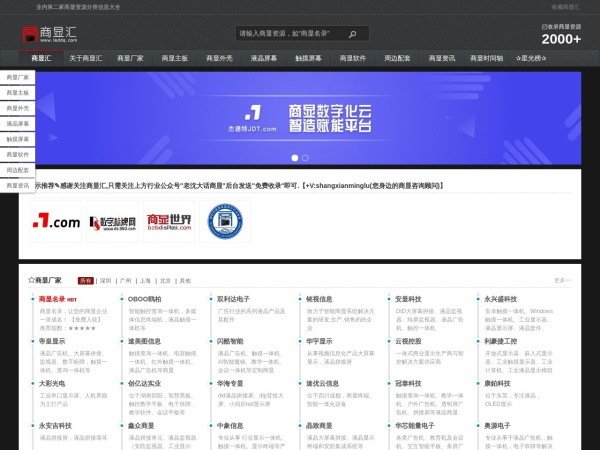Click the 商显汇 site logo
600x450 pixels.
[x=50, y=34]
